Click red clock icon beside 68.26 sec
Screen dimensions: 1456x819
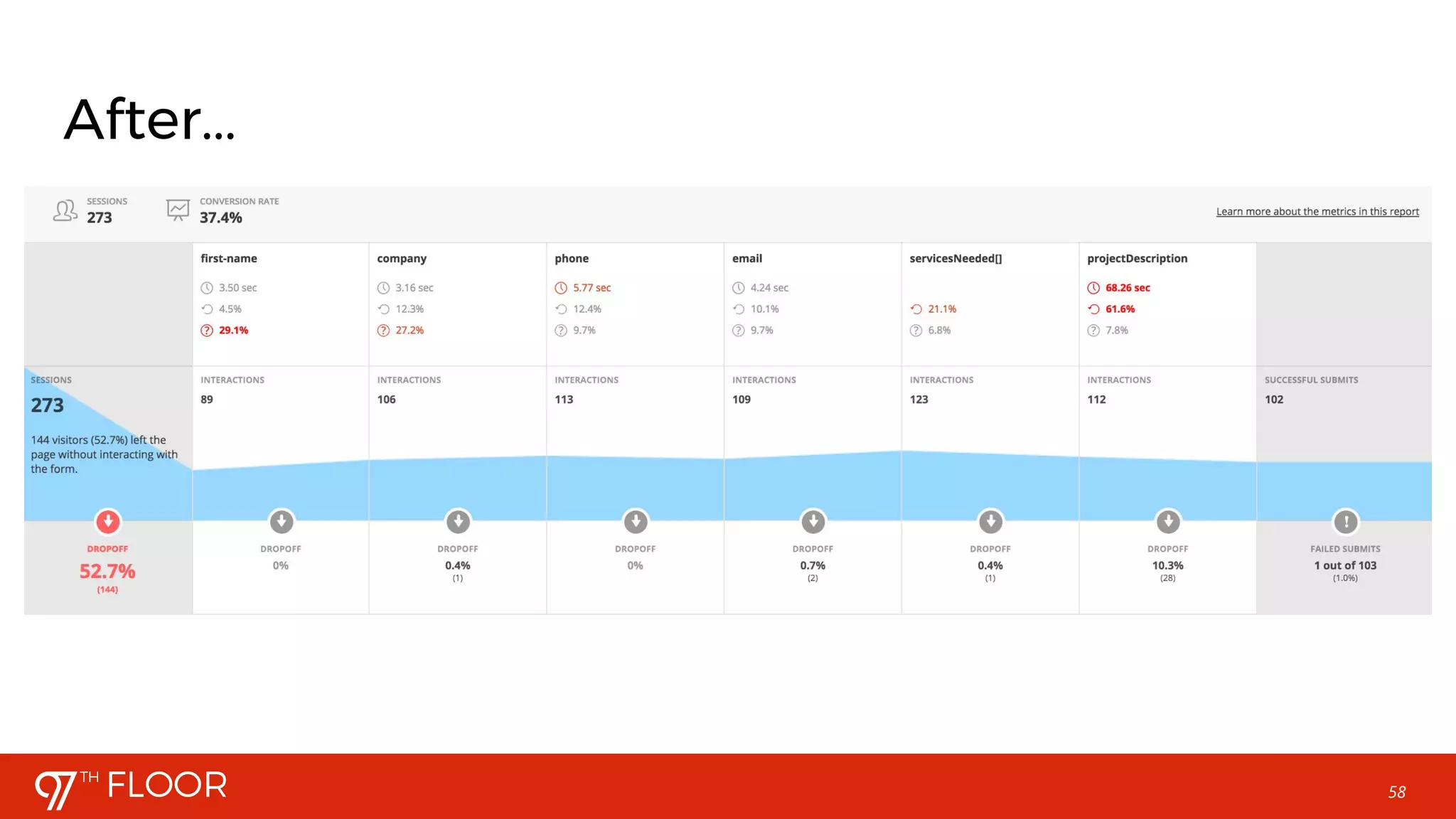tap(1093, 288)
